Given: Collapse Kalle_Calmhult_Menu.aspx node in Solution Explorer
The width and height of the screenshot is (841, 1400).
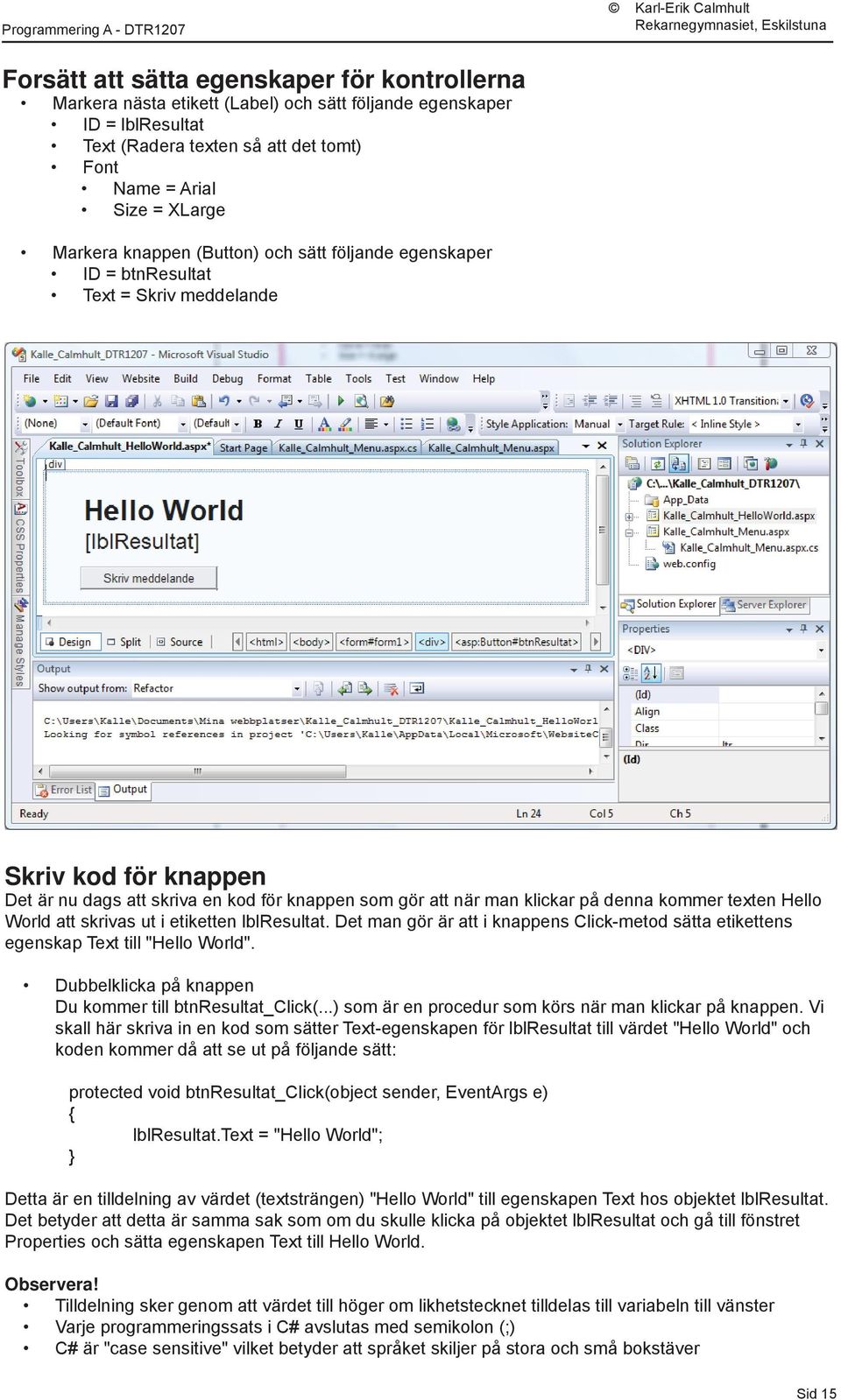Looking at the screenshot, I should [629, 531].
